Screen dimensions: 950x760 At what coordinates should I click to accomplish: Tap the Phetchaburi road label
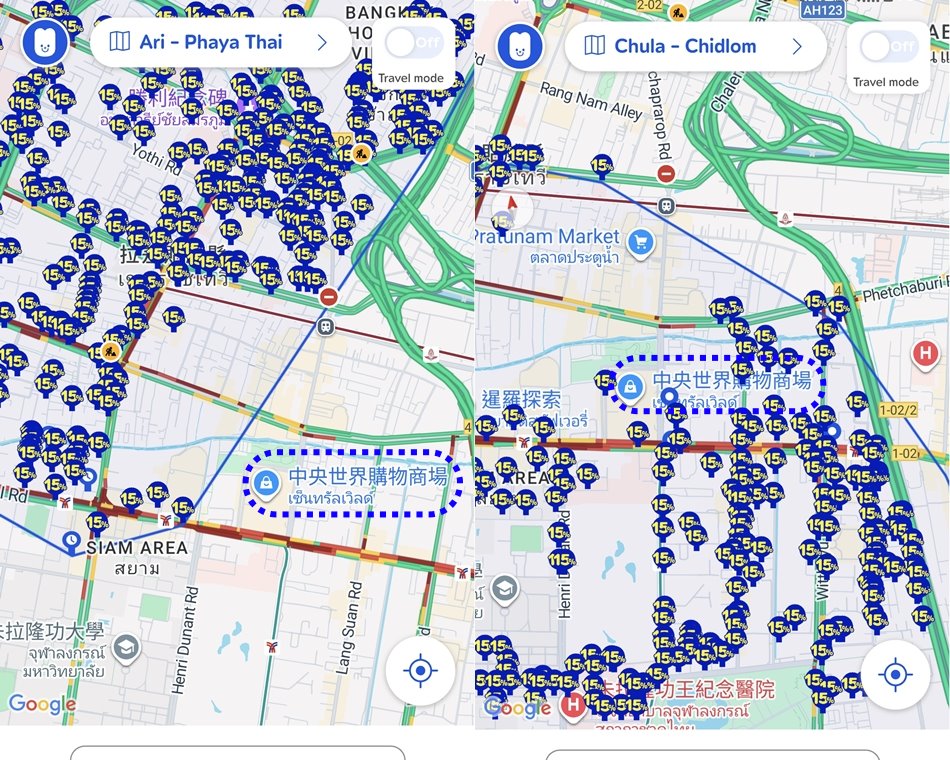pos(905,289)
